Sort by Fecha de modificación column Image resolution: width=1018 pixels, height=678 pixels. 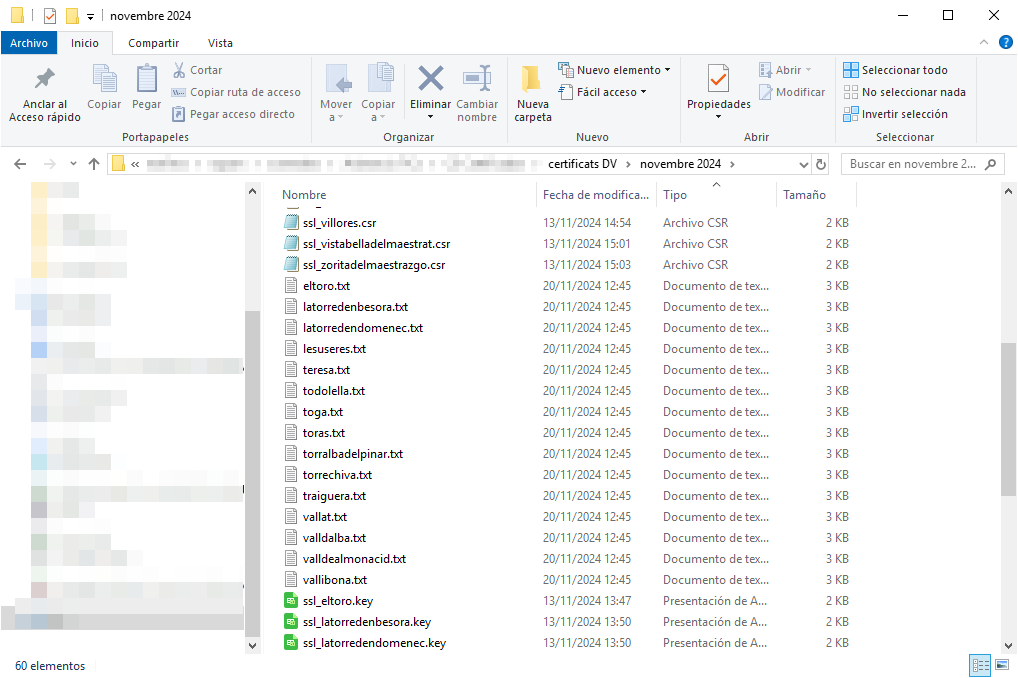coord(595,195)
